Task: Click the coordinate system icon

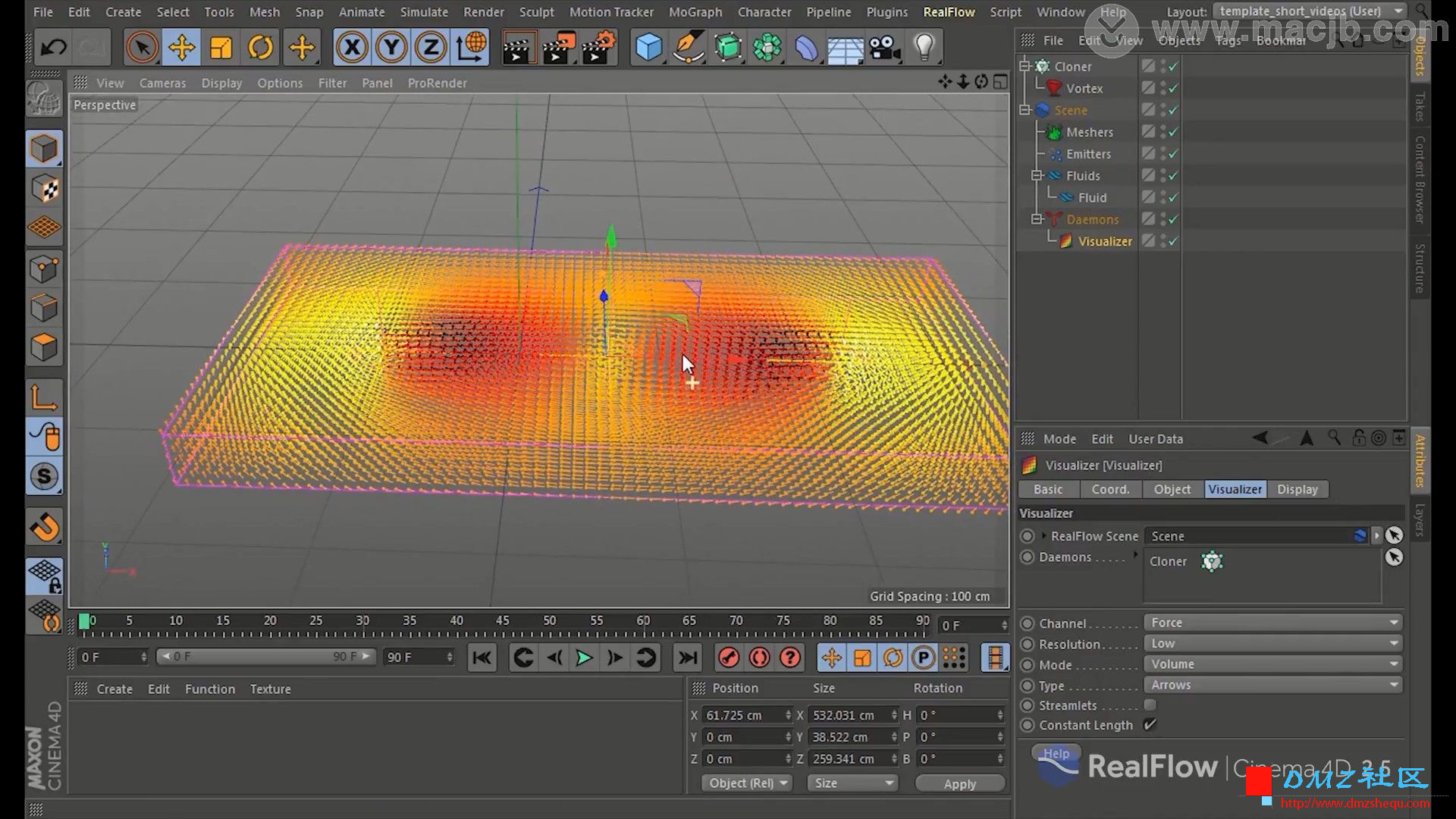Action: [470, 48]
